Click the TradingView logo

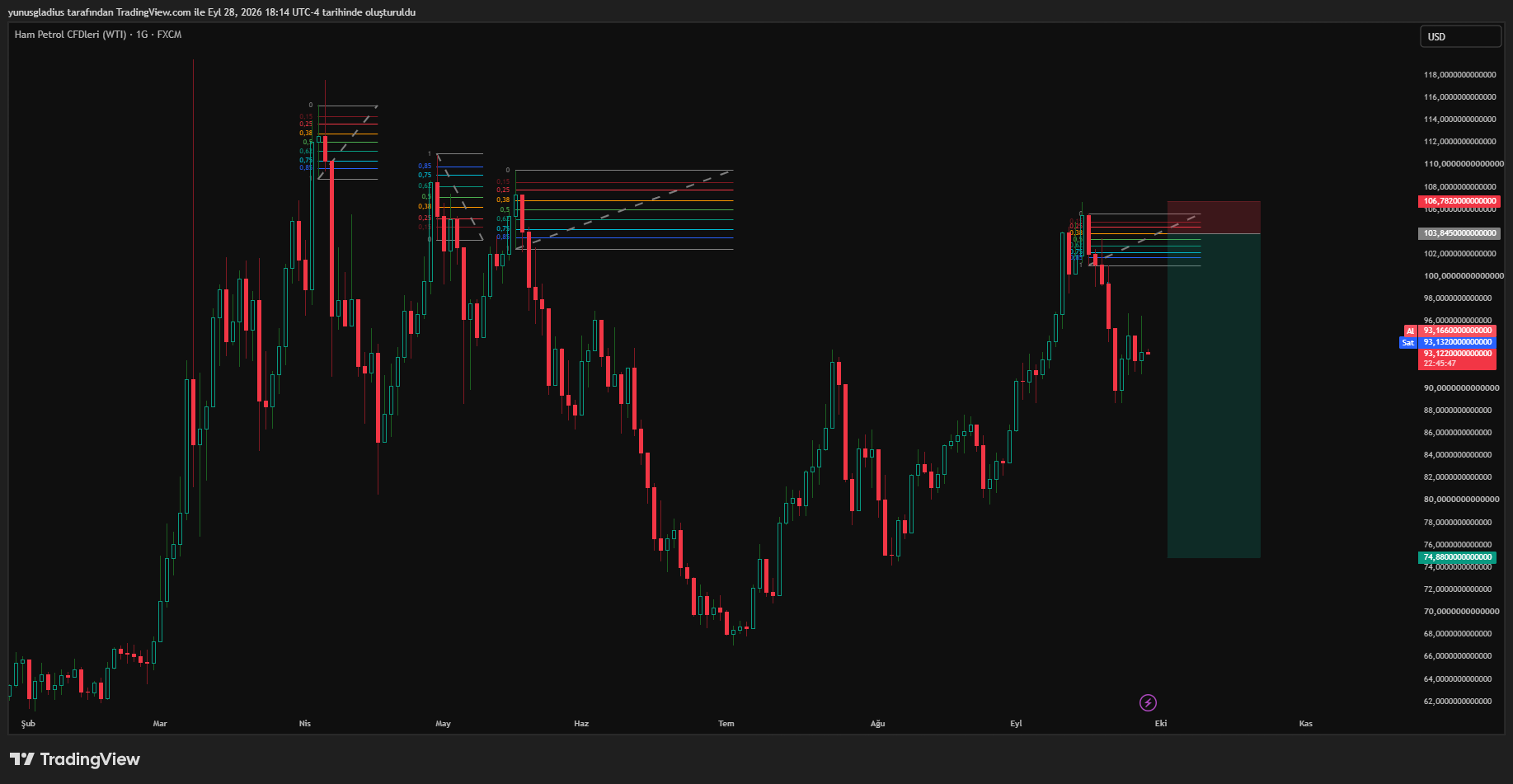point(75,759)
